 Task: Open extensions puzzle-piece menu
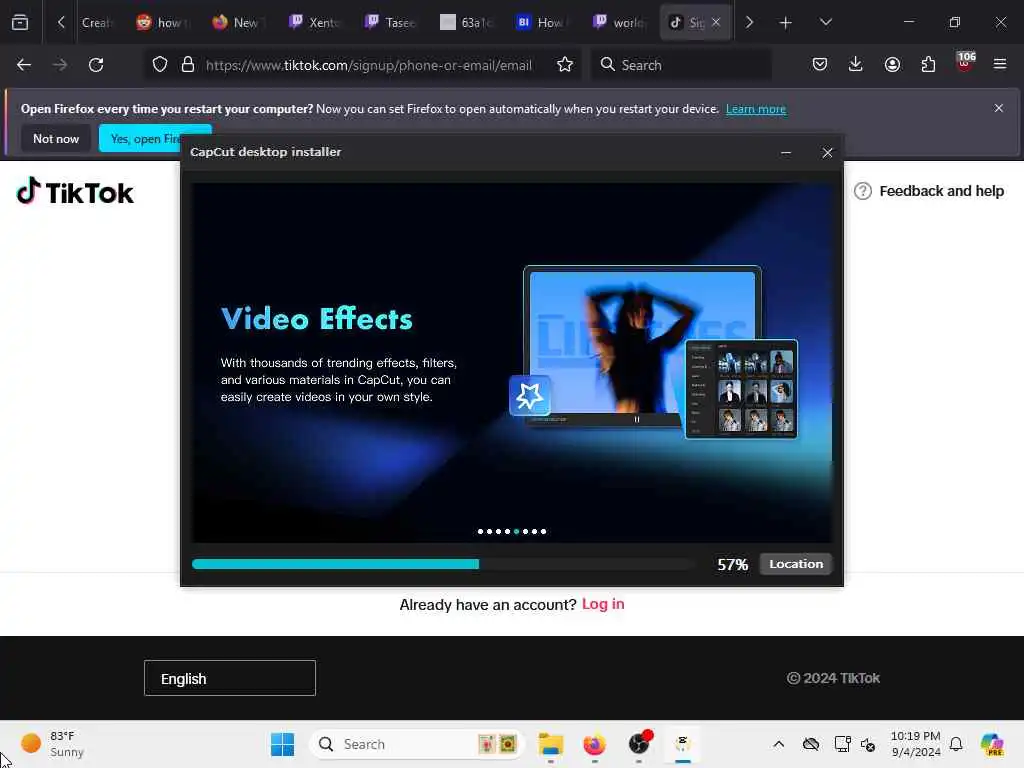click(928, 65)
